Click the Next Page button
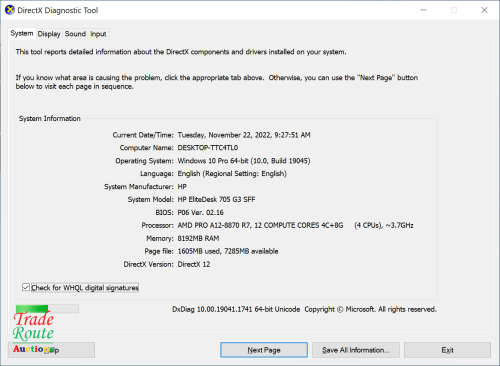 [x=264, y=350]
